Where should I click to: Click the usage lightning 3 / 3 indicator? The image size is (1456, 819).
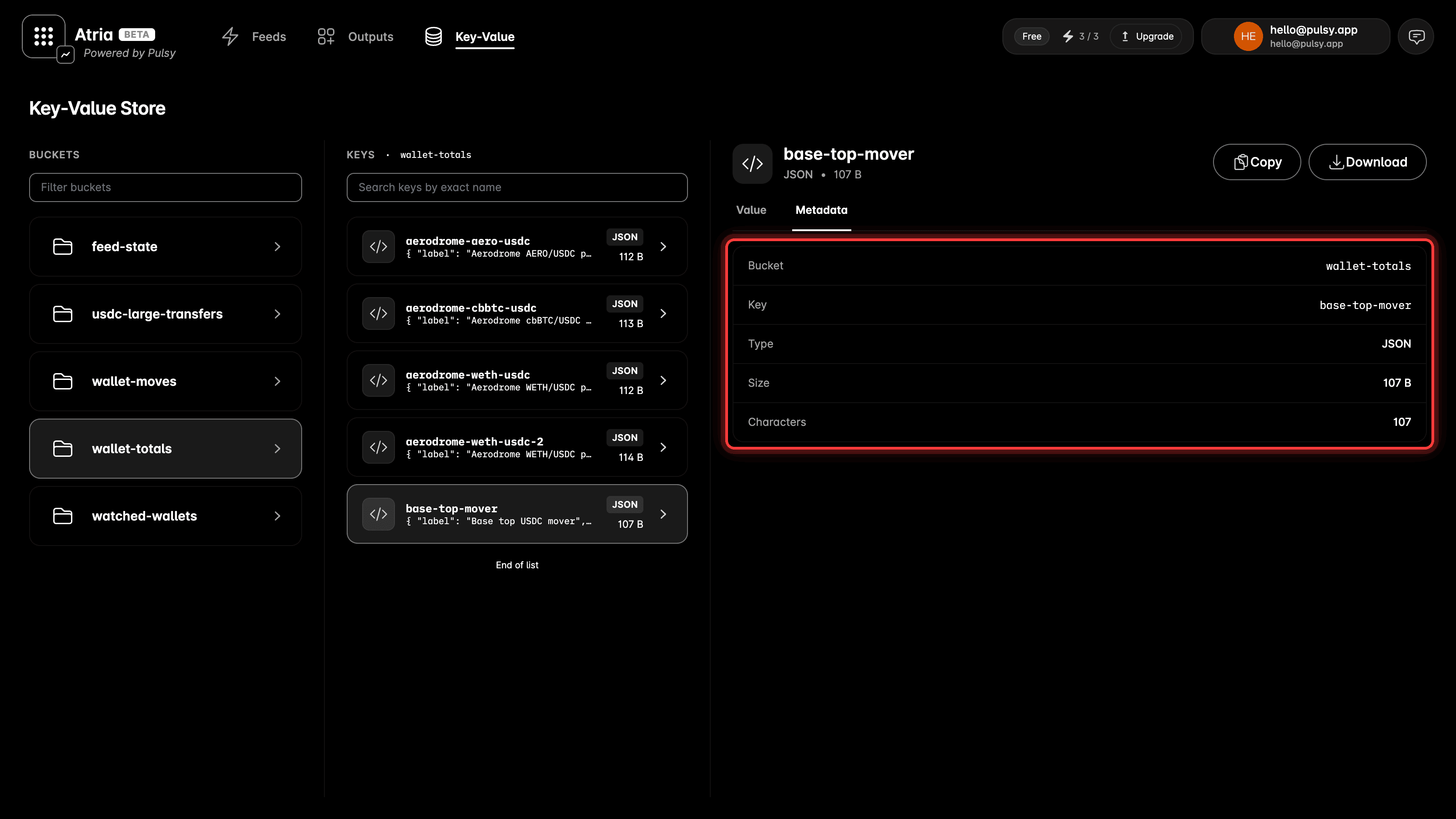(1080, 37)
